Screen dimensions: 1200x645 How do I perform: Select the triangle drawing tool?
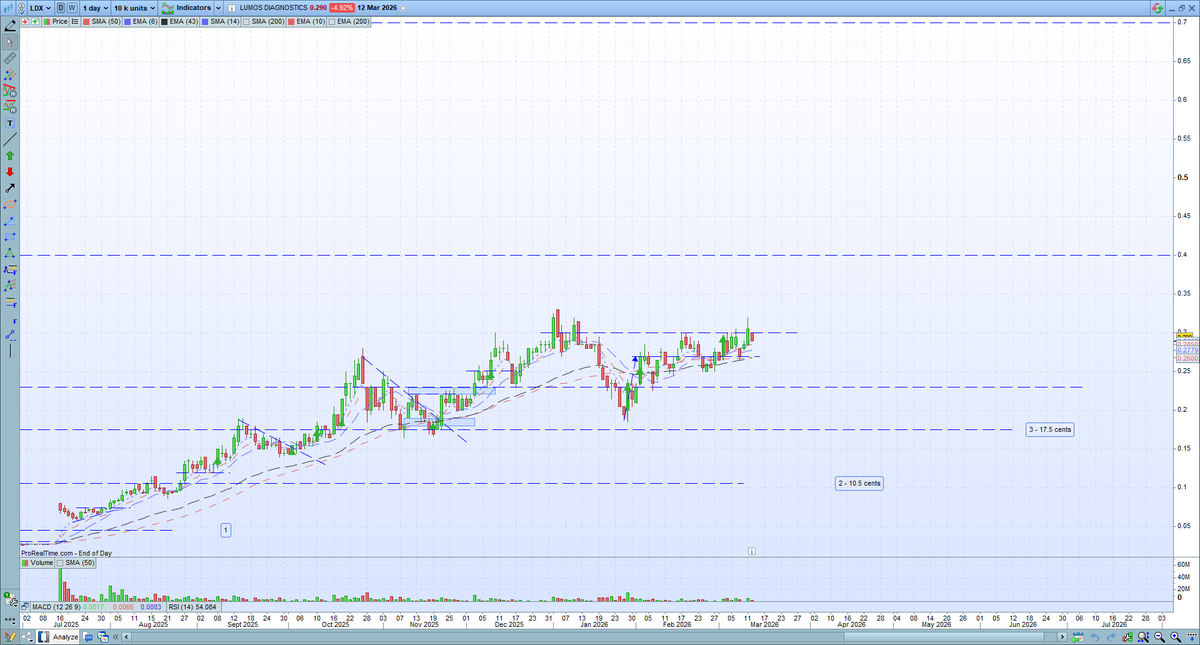point(10,253)
